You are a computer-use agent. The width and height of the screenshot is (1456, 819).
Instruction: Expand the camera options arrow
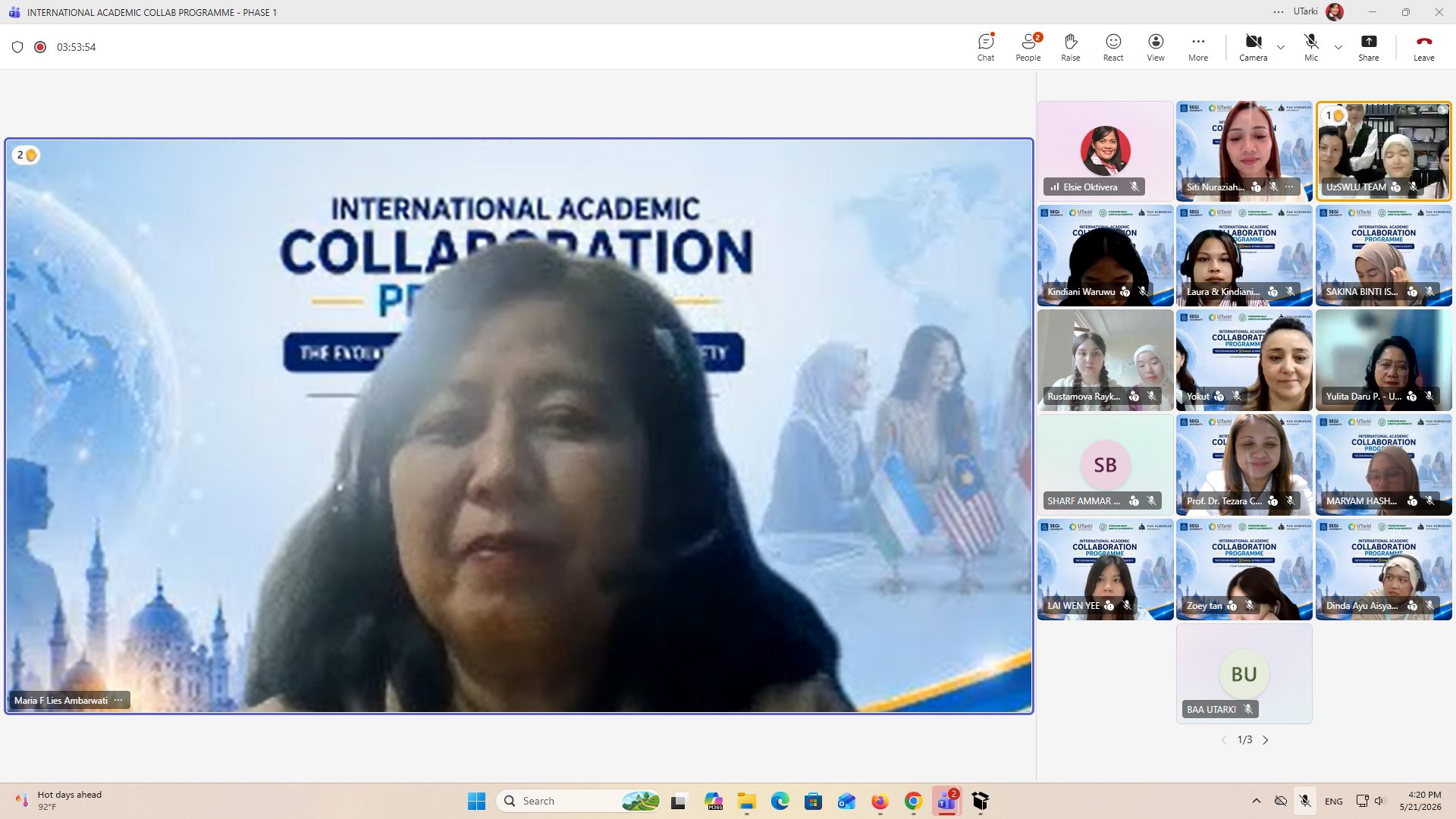[x=1281, y=47]
